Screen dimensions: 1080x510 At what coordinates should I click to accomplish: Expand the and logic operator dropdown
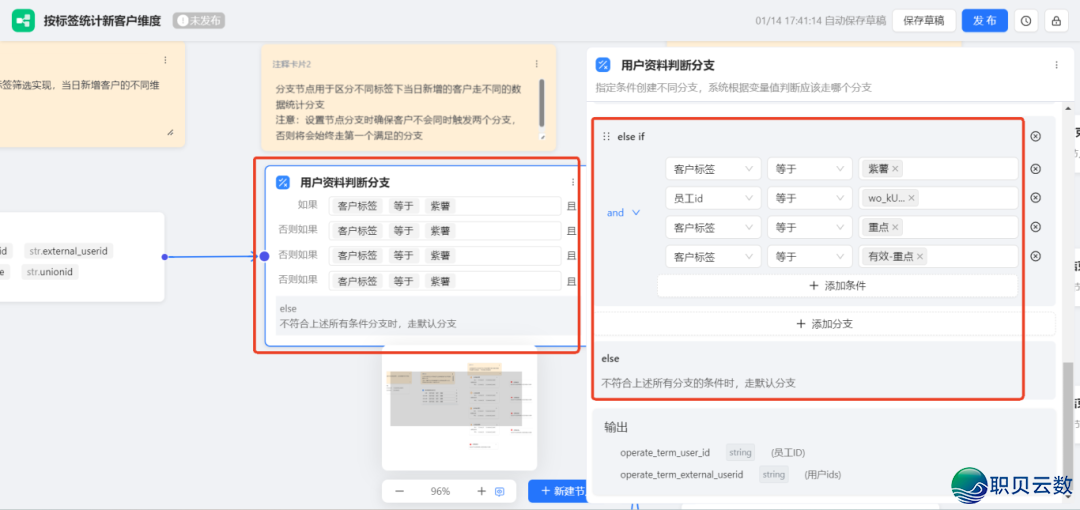[x=622, y=213]
